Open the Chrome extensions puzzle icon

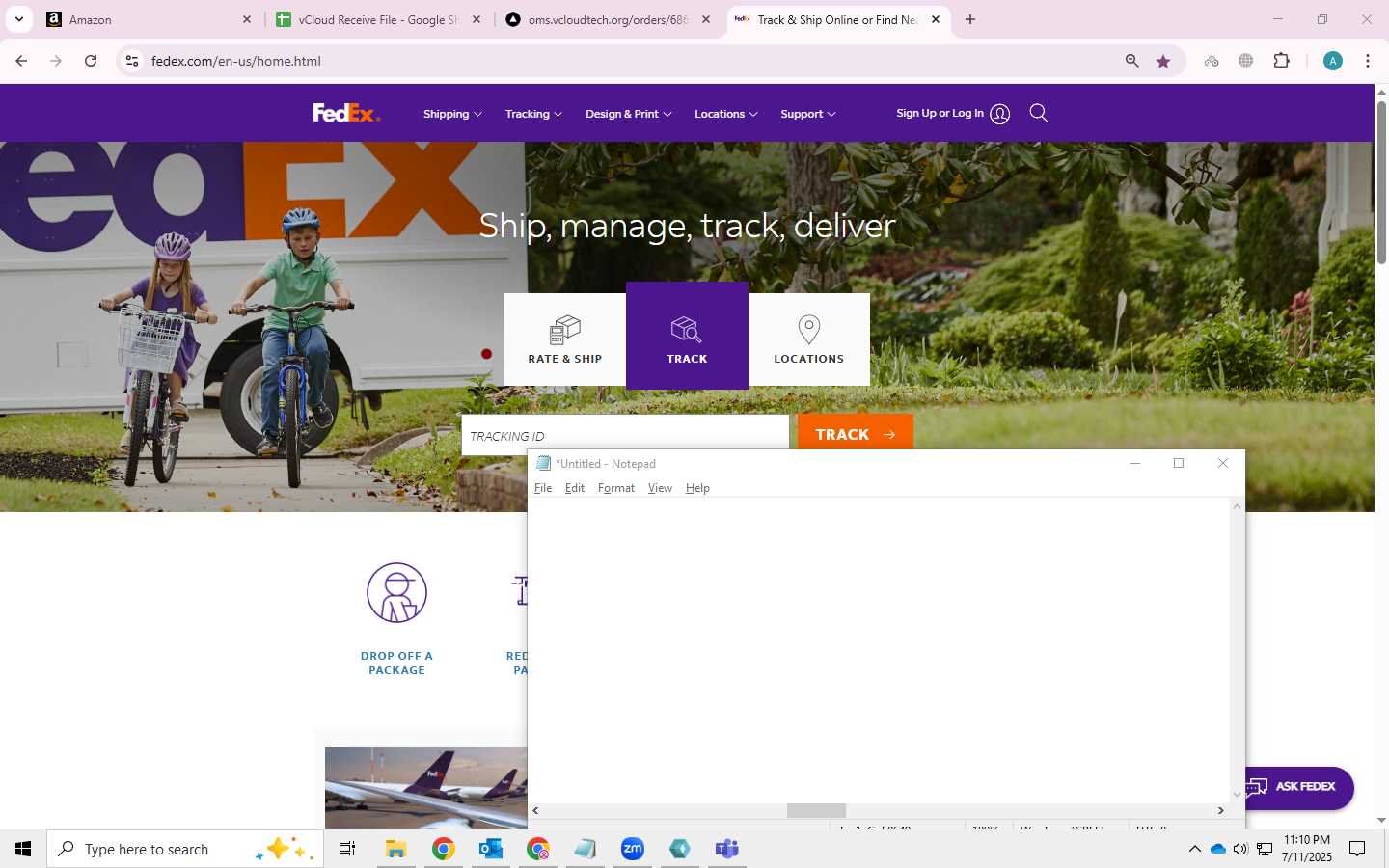[x=1281, y=61]
